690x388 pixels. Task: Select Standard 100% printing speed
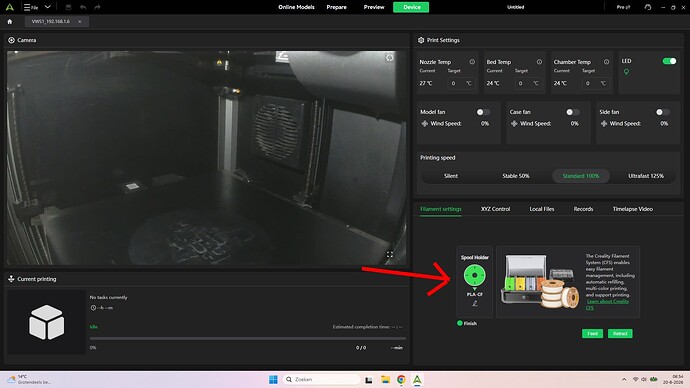(x=581, y=176)
